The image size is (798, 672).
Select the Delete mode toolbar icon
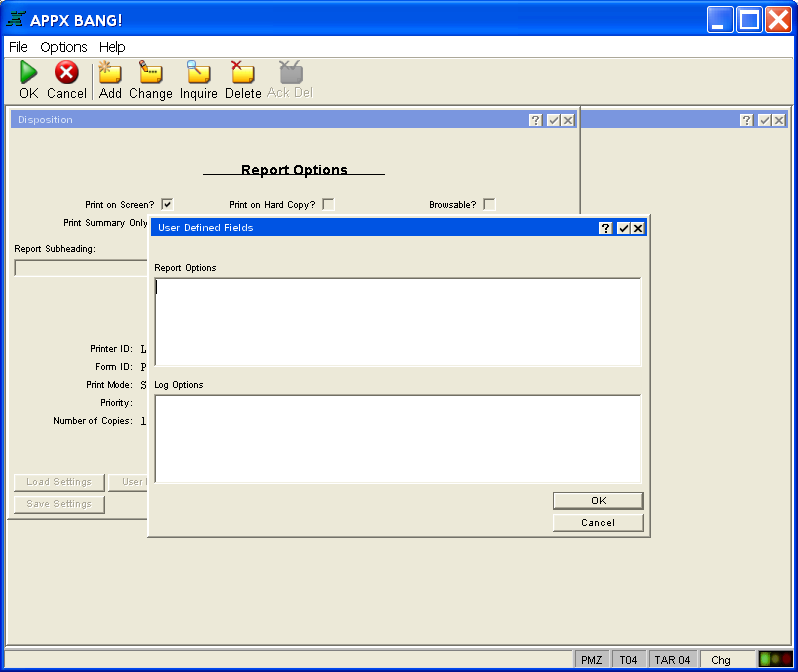click(x=242, y=73)
